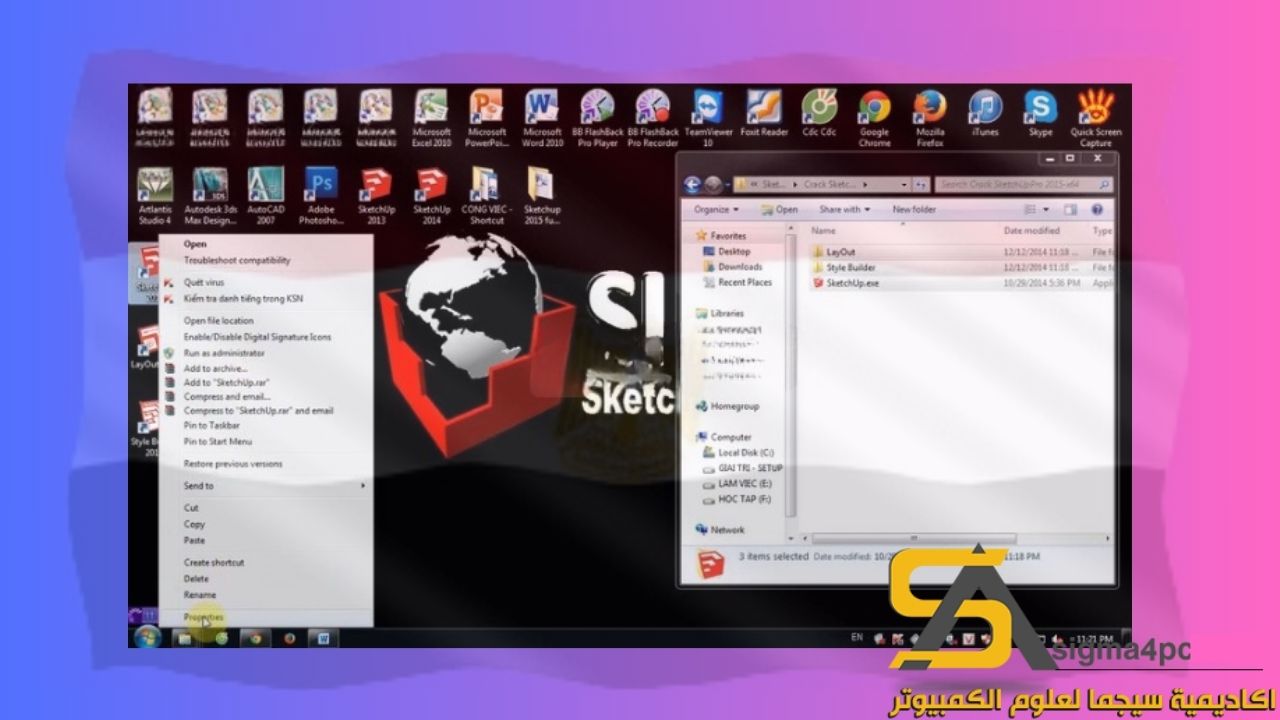The width and height of the screenshot is (1280, 720).
Task: Launch BB FlashBack Pro Player shortcut
Action: [x=596, y=117]
